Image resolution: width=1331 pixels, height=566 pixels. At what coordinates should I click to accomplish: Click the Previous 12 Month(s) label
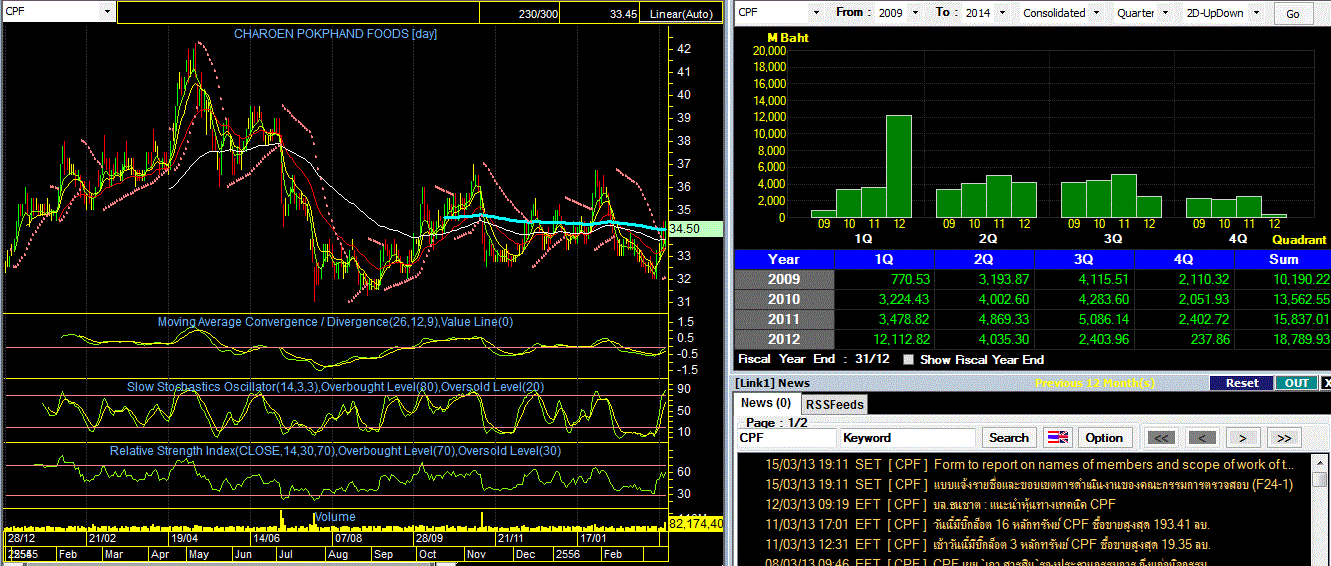tap(1095, 383)
